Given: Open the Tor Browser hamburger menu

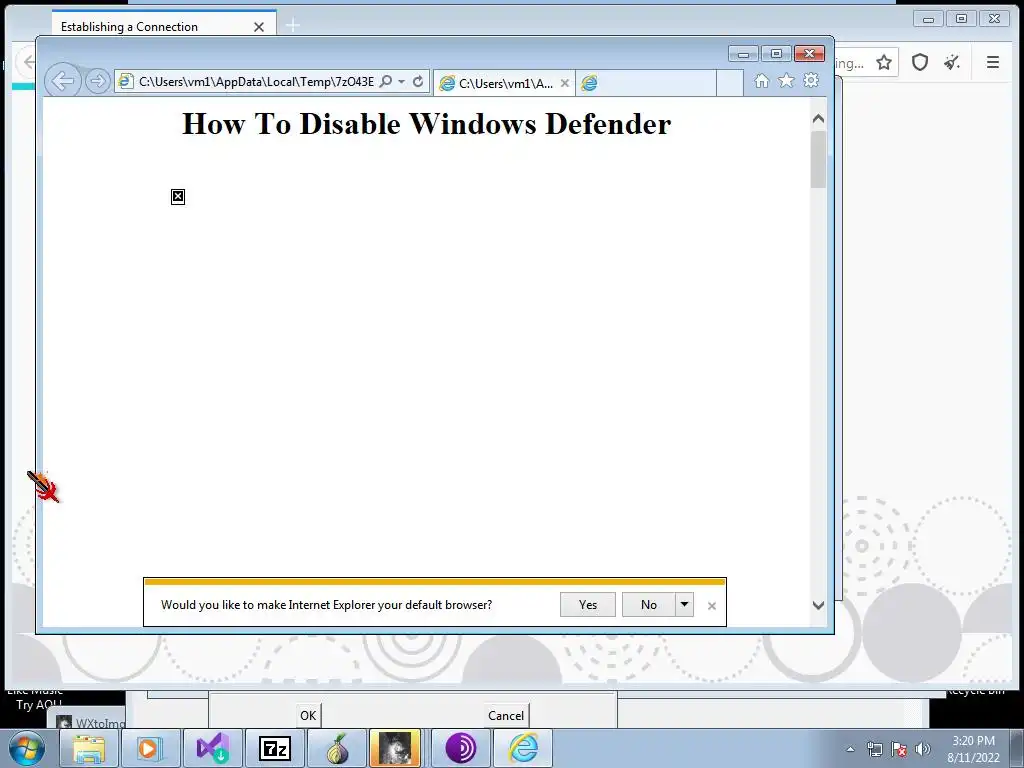Looking at the screenshot, I should point(993,62).
